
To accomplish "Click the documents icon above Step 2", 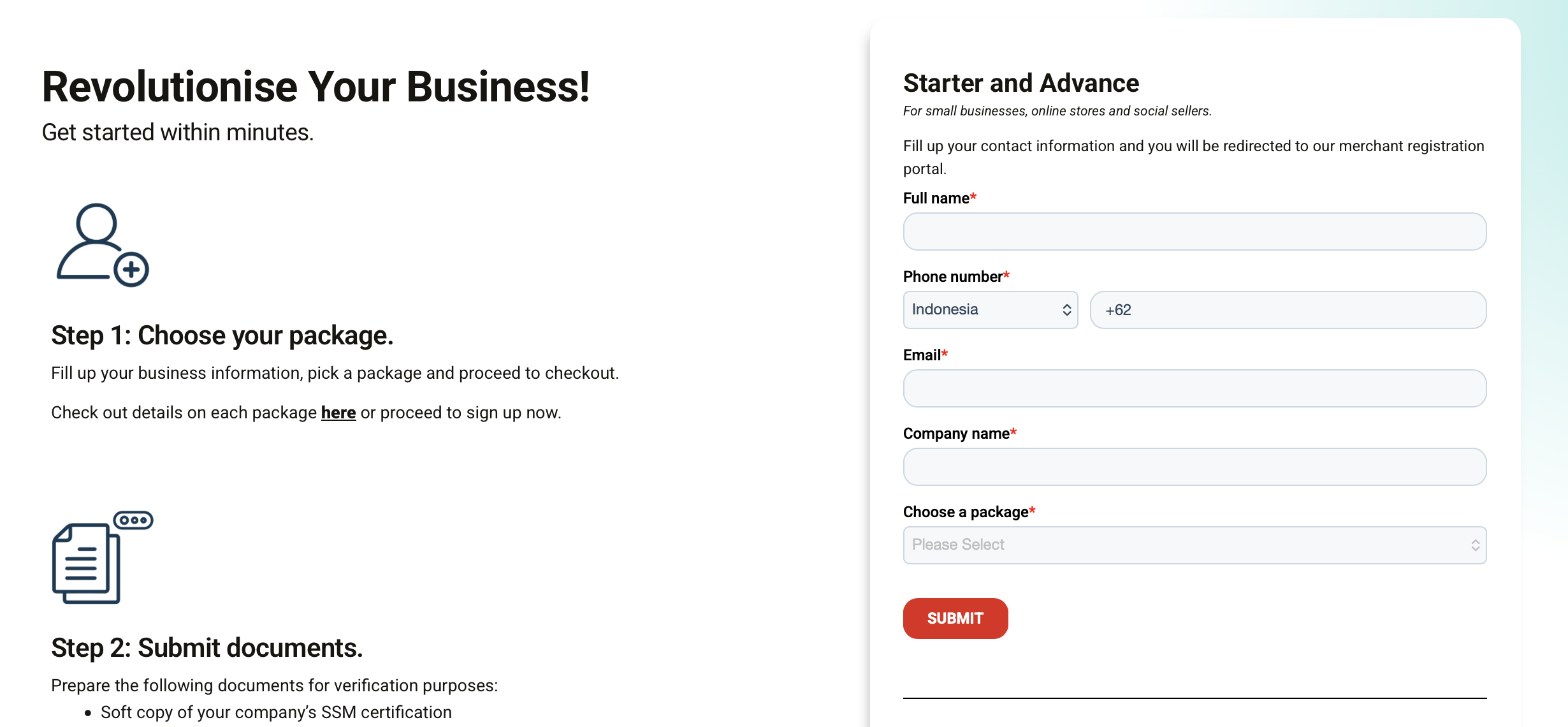I will pyautogui.click(x=103, y=557).
